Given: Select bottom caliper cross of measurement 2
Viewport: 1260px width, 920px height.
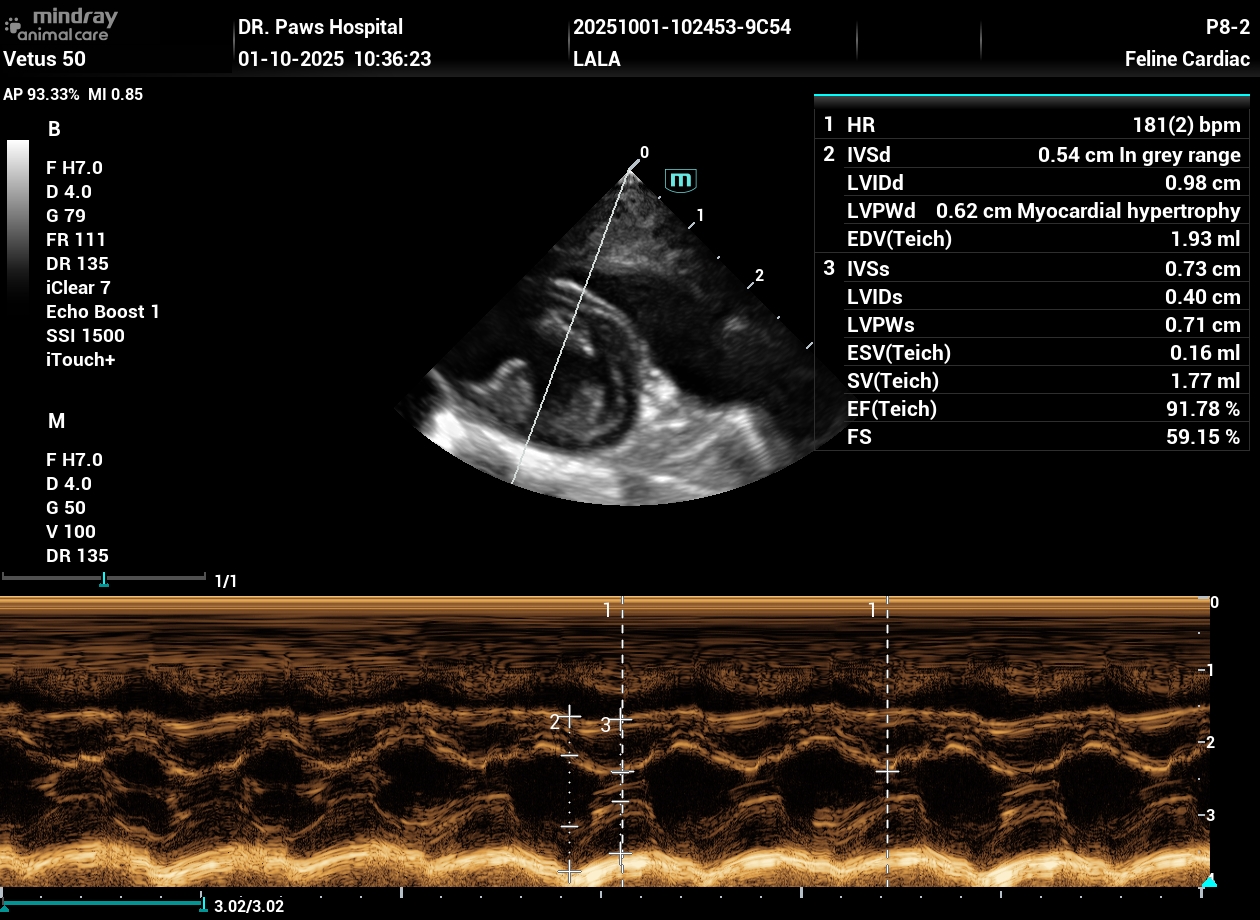Looking at the screenshot, I should [569, 872].
